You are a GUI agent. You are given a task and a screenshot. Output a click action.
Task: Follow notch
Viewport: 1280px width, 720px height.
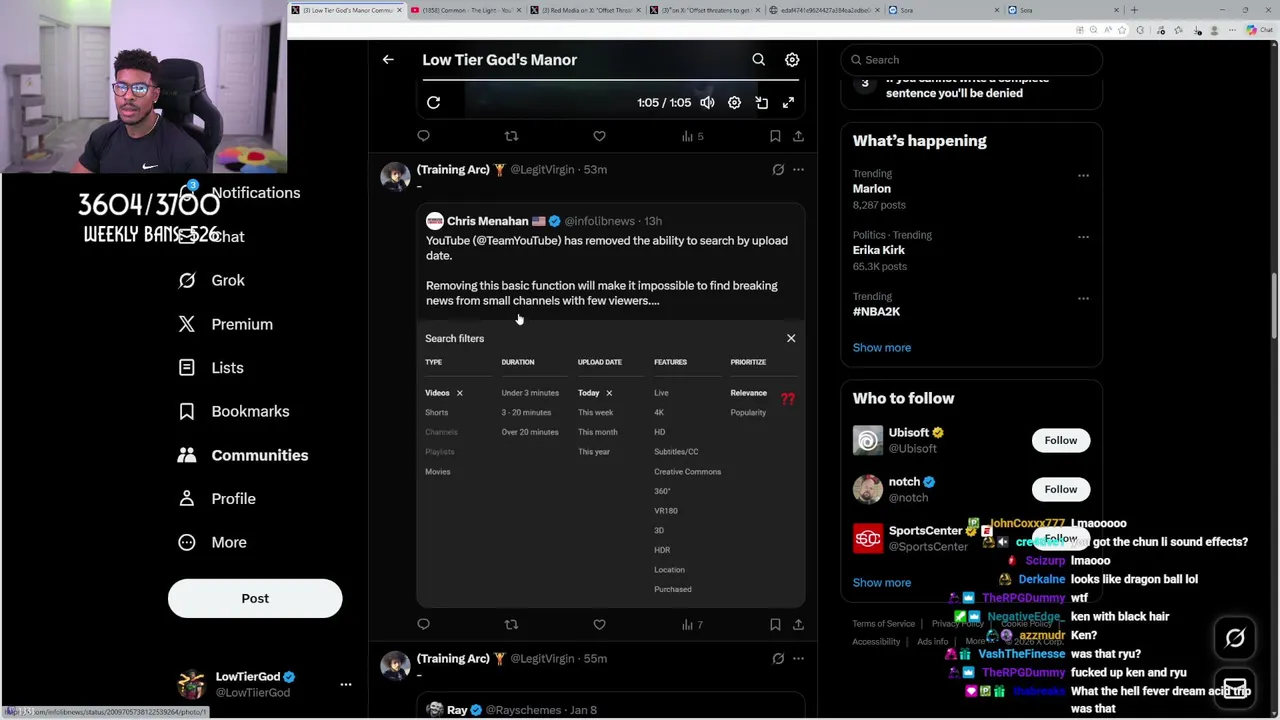[1061, 490]
